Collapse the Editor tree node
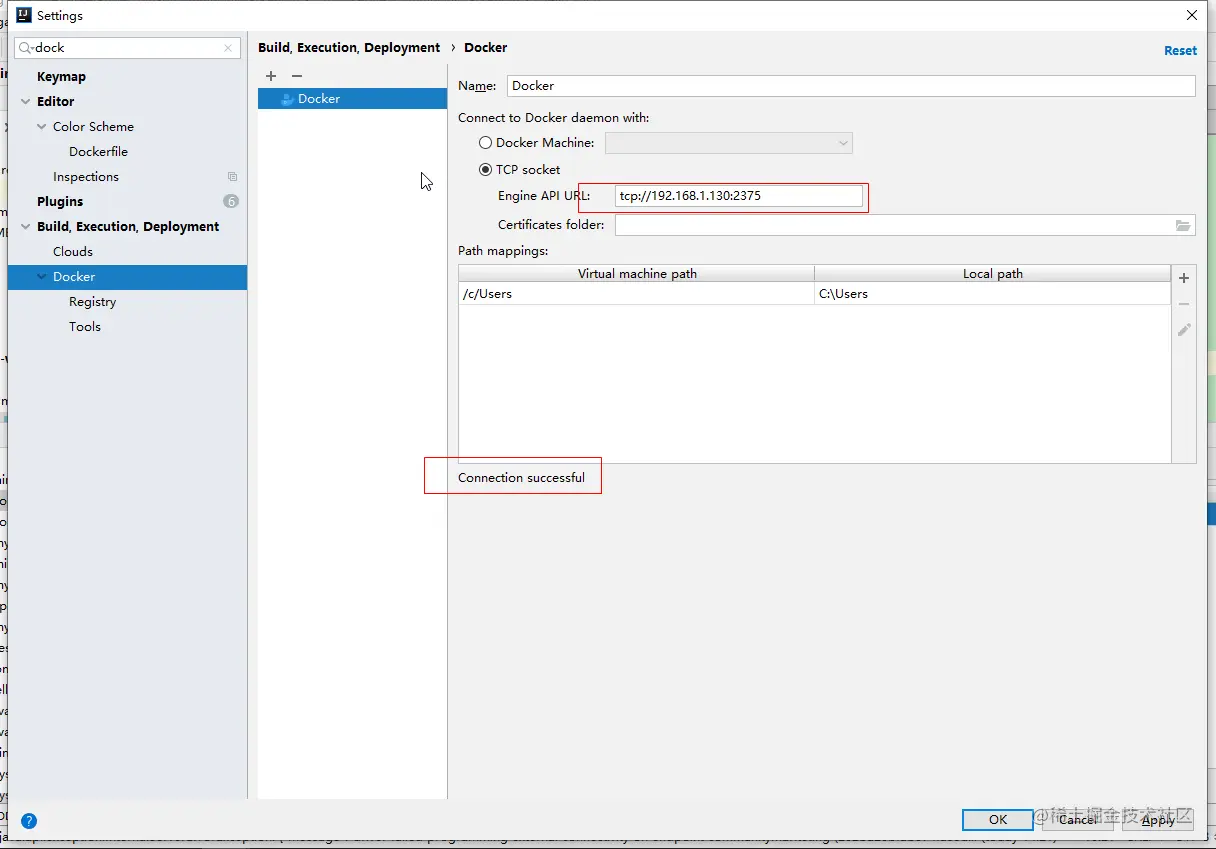This screenshot has height=849, width=1216. point(26,102)
